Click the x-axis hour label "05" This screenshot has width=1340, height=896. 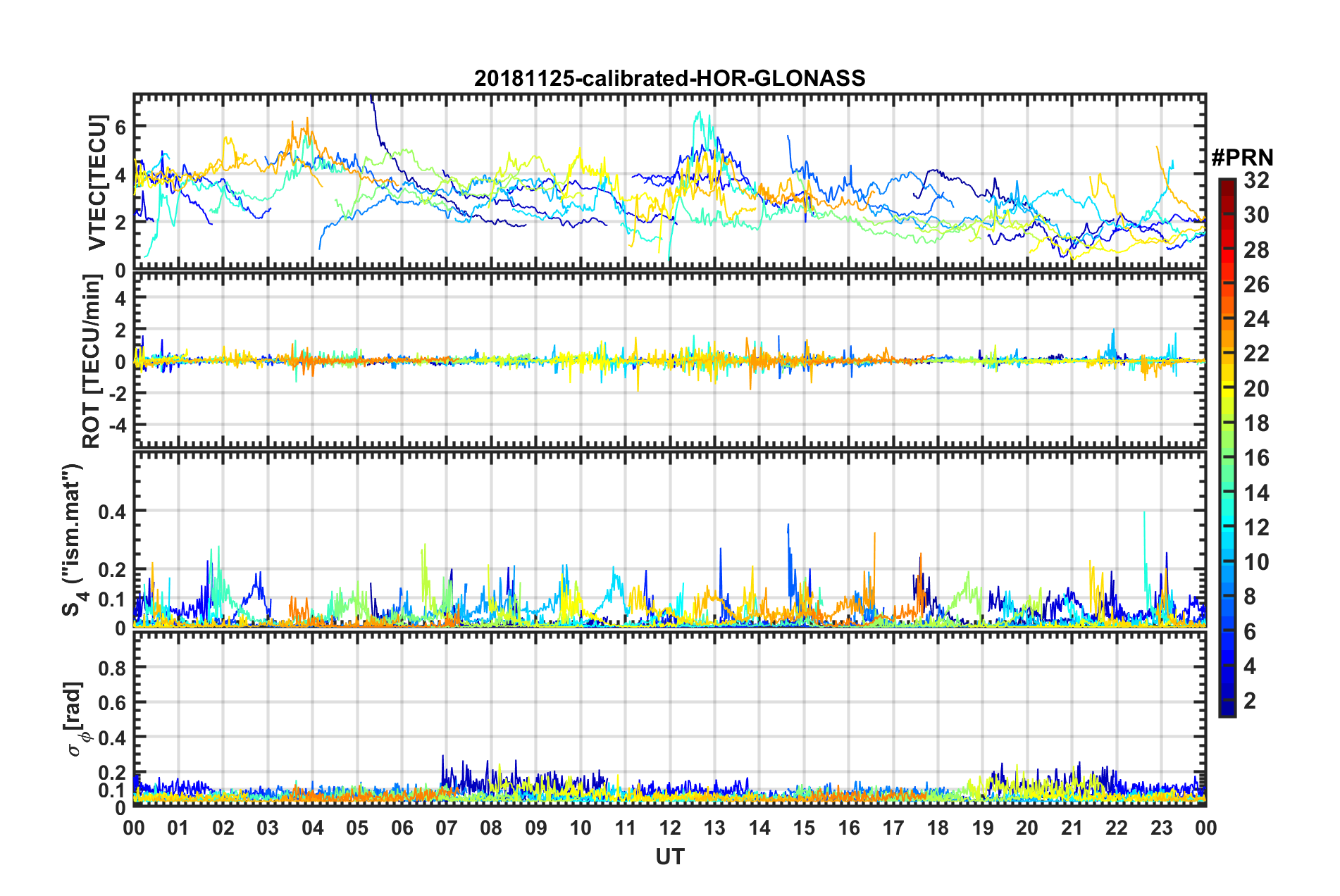(357, 828)
